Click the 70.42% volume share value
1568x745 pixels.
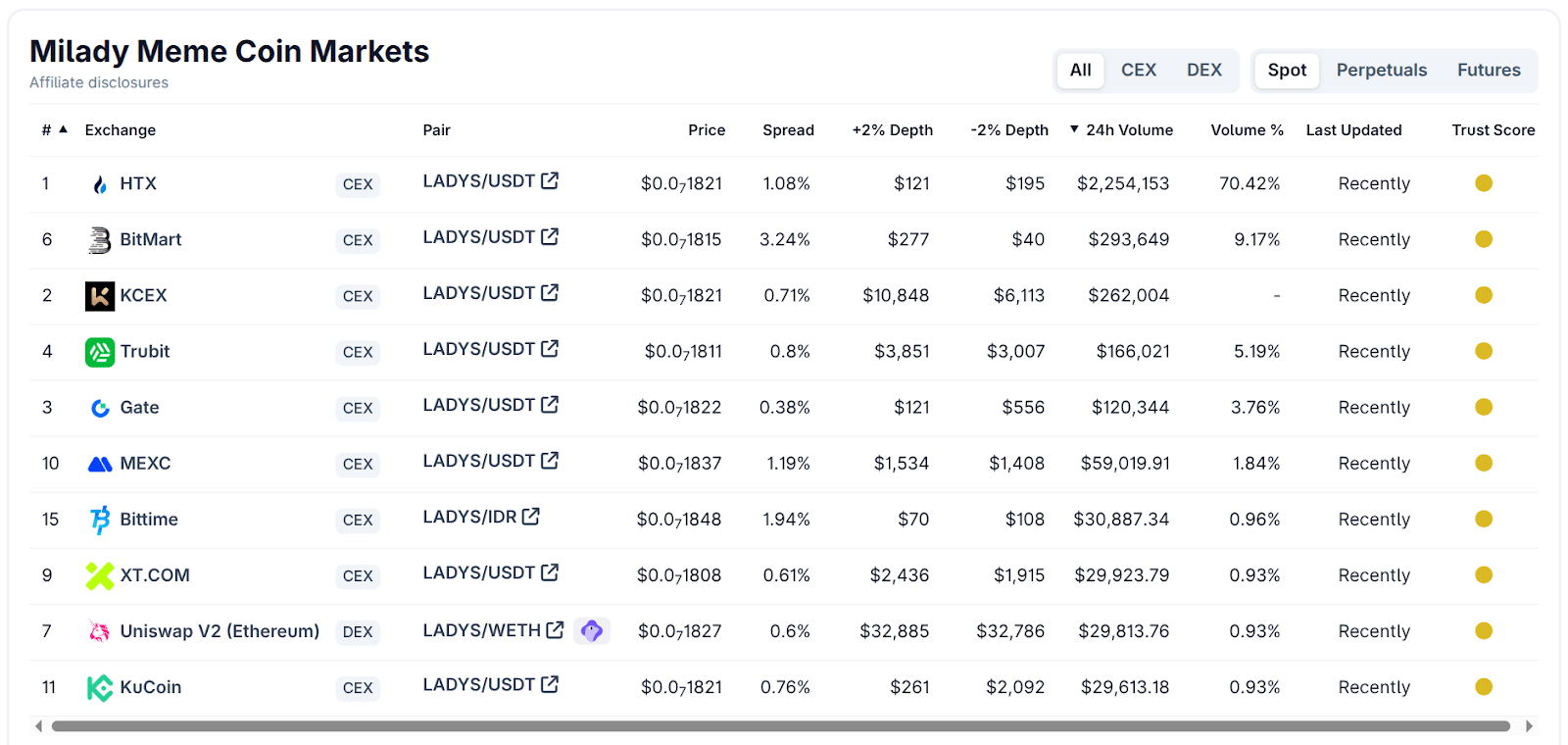coord(1249,183)
